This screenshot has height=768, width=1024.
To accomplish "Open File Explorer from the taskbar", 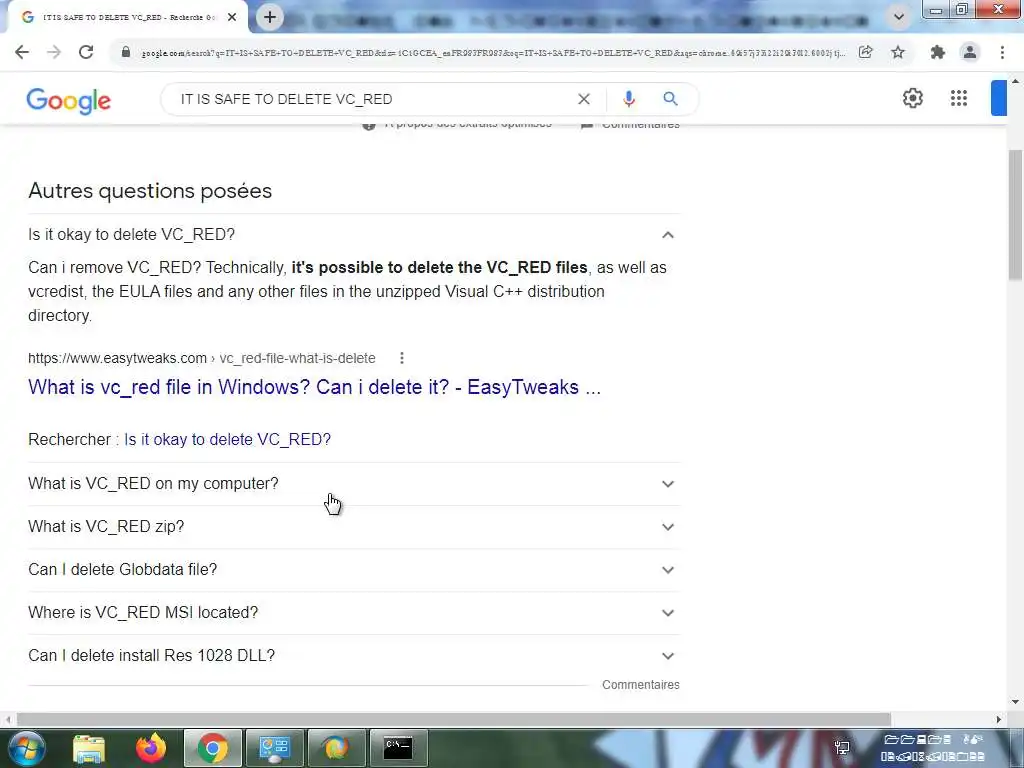I will point(89,748).
